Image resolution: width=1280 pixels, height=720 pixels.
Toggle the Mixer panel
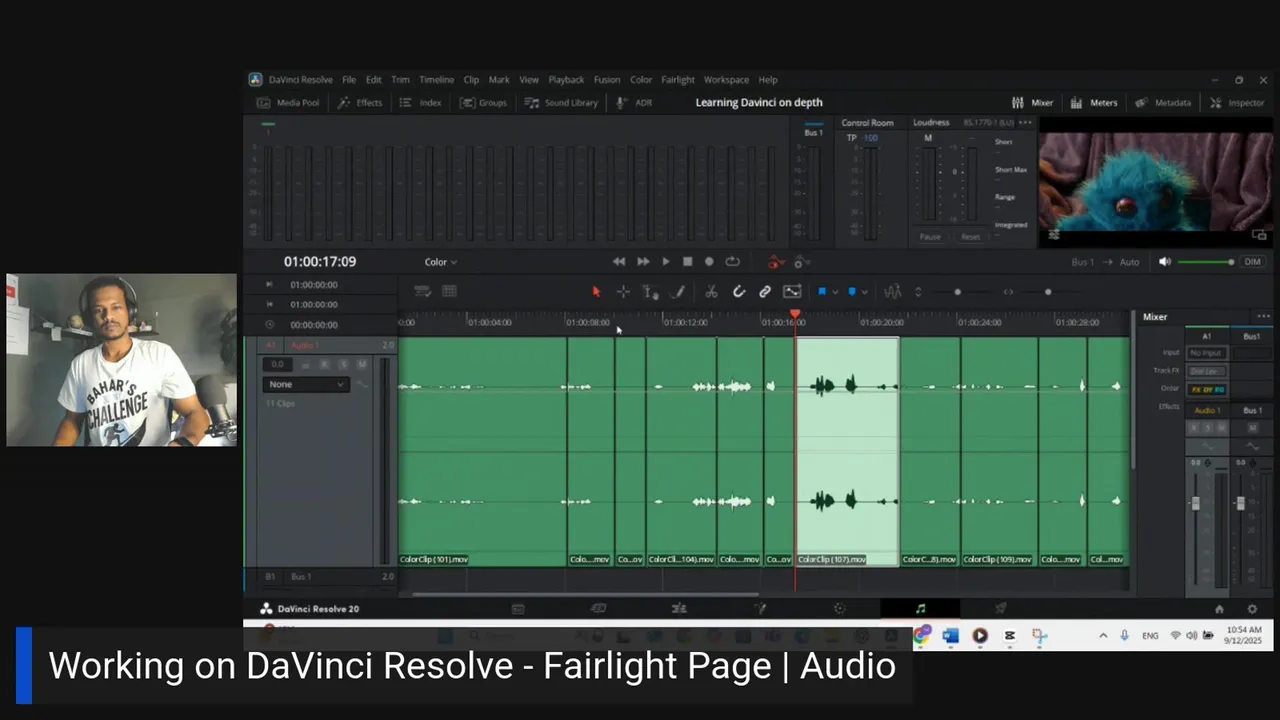pyautogui.click(x=1032, y=102)
